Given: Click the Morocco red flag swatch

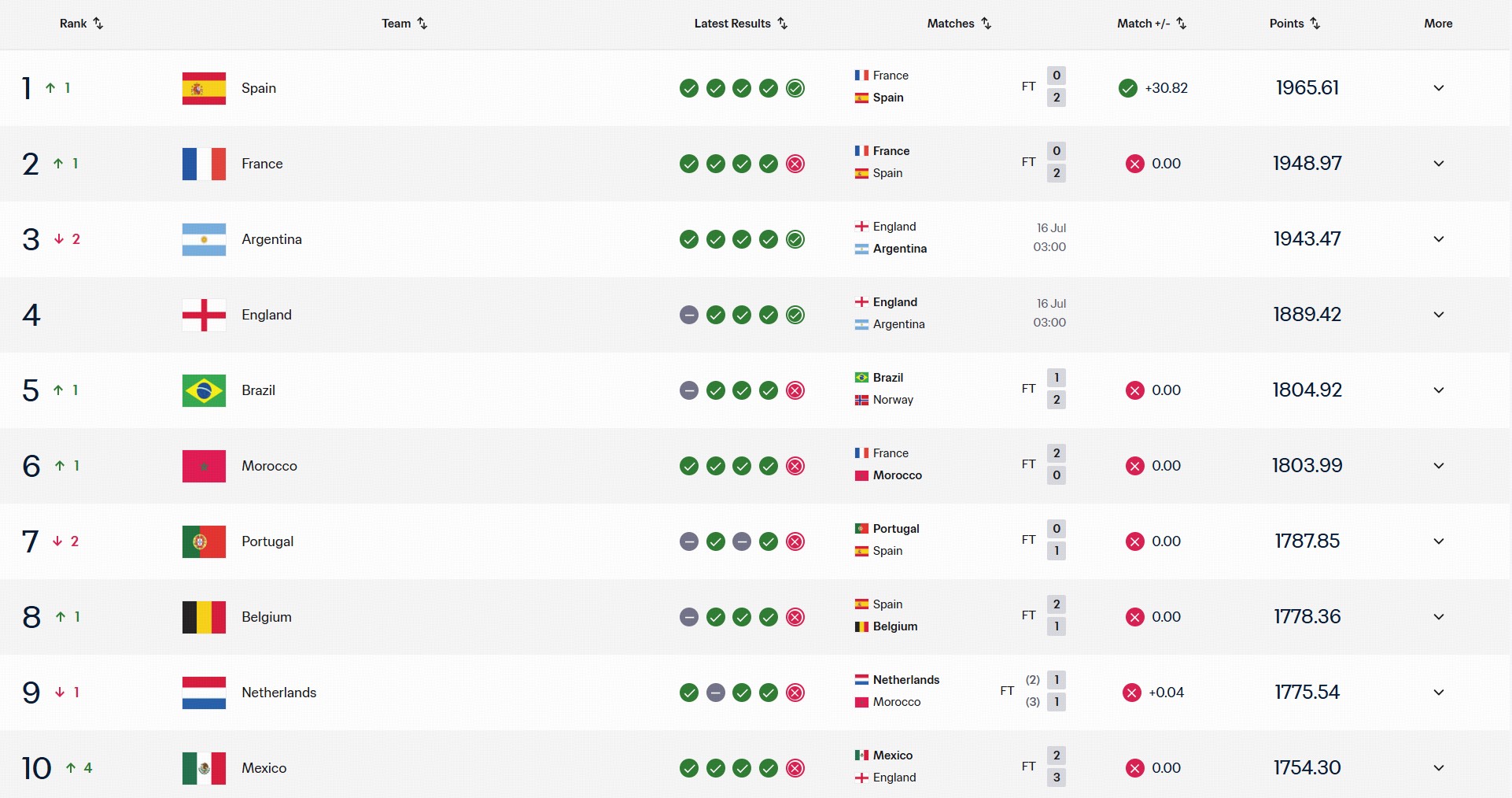Looking at the screenshot, I should tap(204, 466).
